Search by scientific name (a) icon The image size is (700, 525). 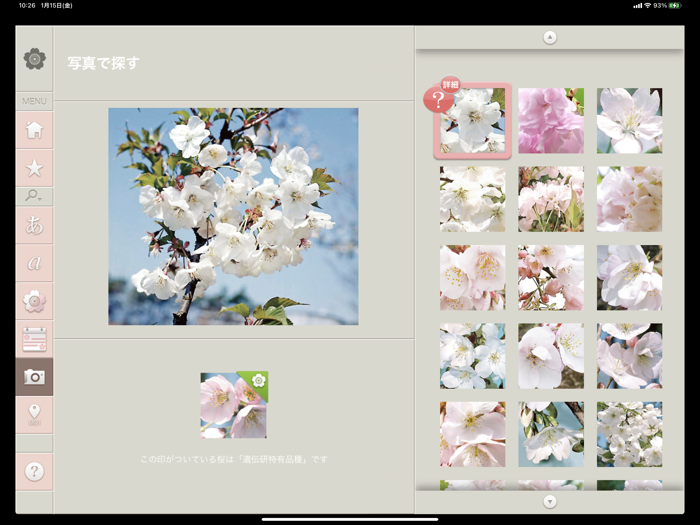coord(34,263)
